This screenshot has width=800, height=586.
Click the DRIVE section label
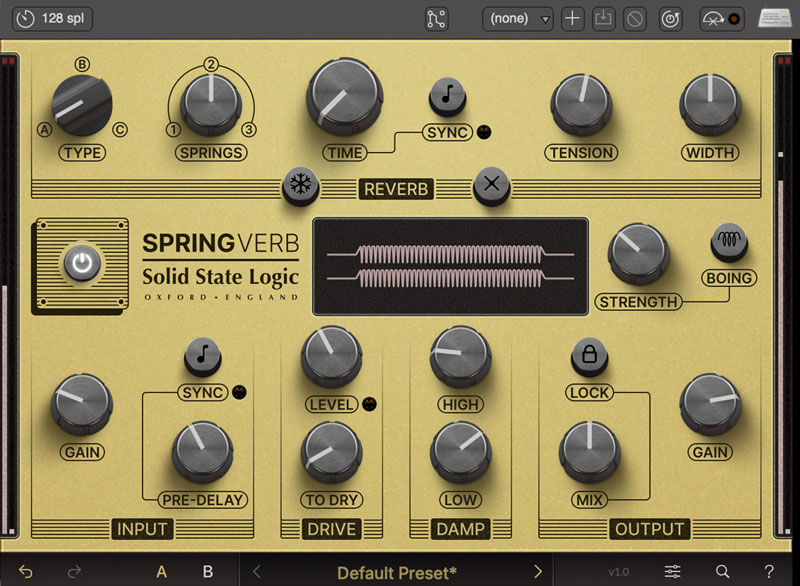tap(332, 529)
